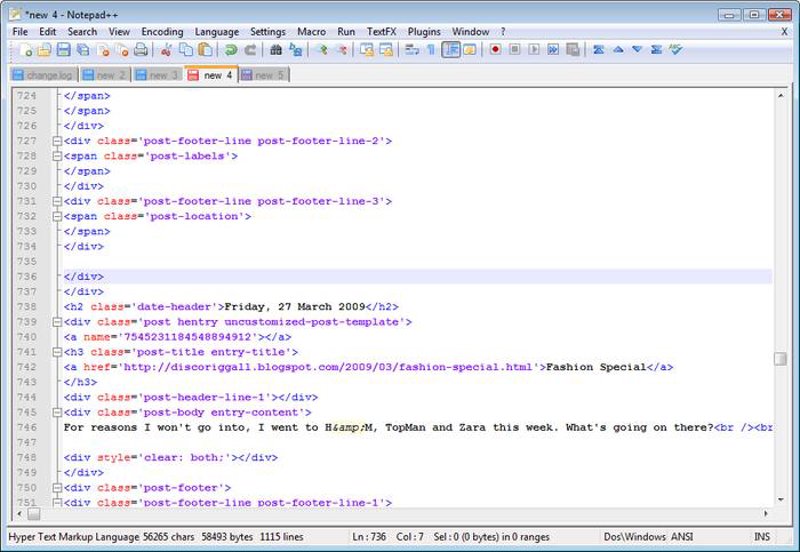The width and height of the screenshot is (800, 552).
Task: Undo with the green arrow icon
Action: coord(231,49)
